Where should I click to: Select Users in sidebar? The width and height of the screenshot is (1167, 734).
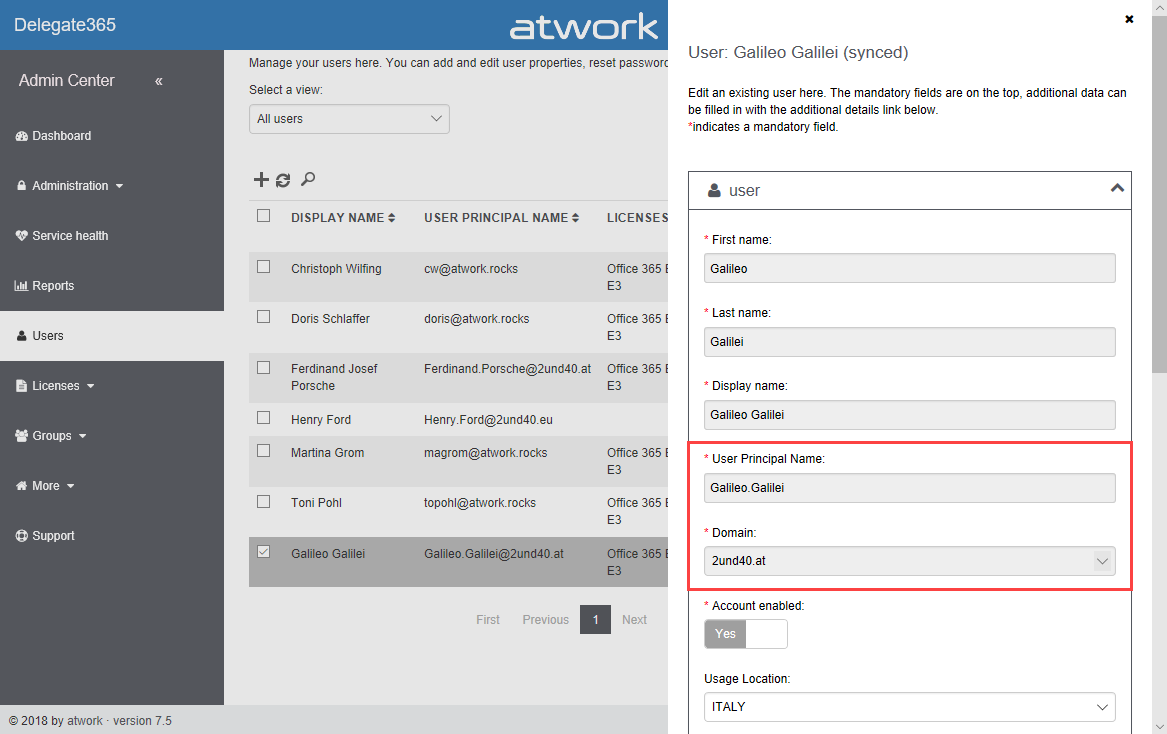click(x=112, y=336)
